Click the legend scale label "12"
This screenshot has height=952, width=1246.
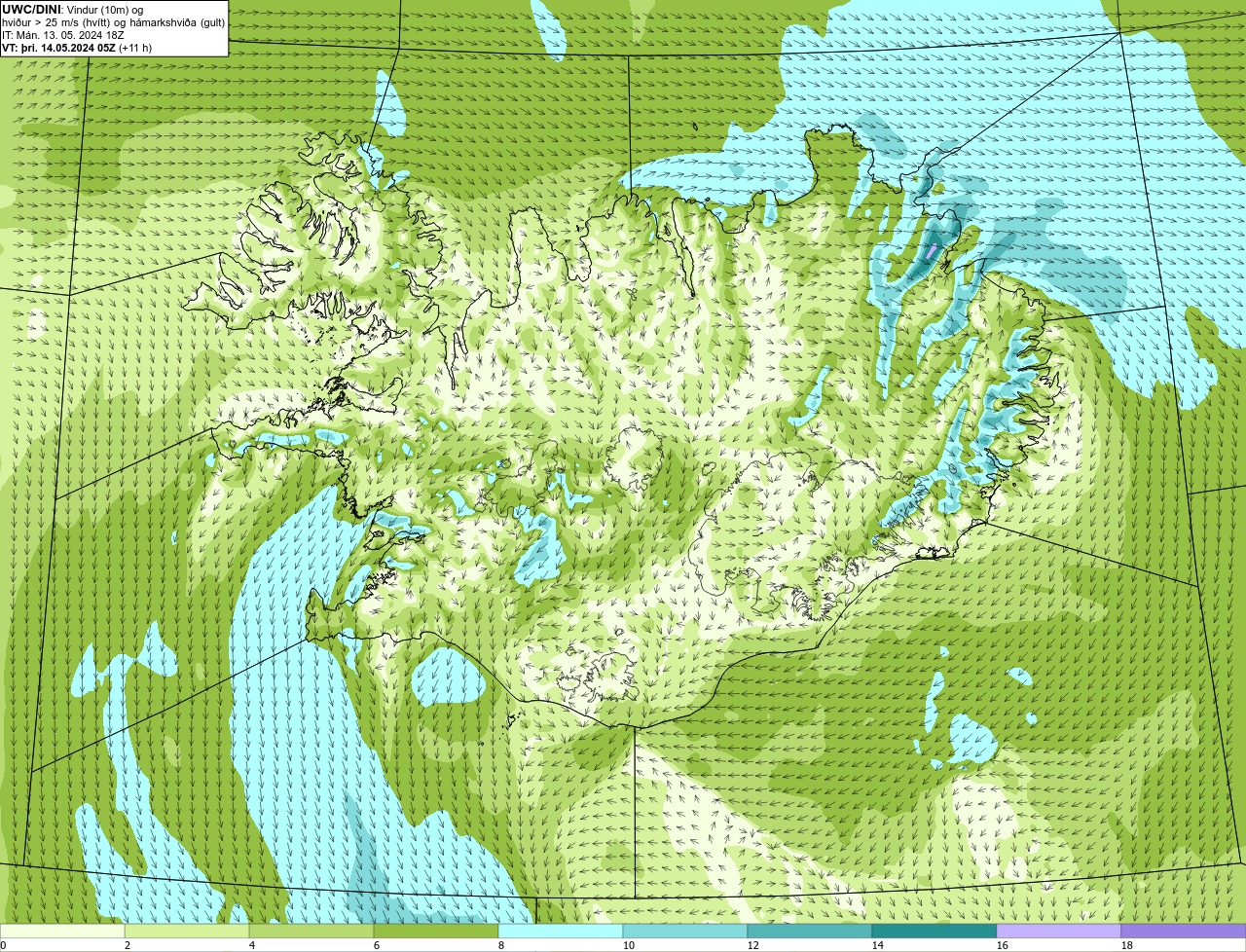[753, 945]
